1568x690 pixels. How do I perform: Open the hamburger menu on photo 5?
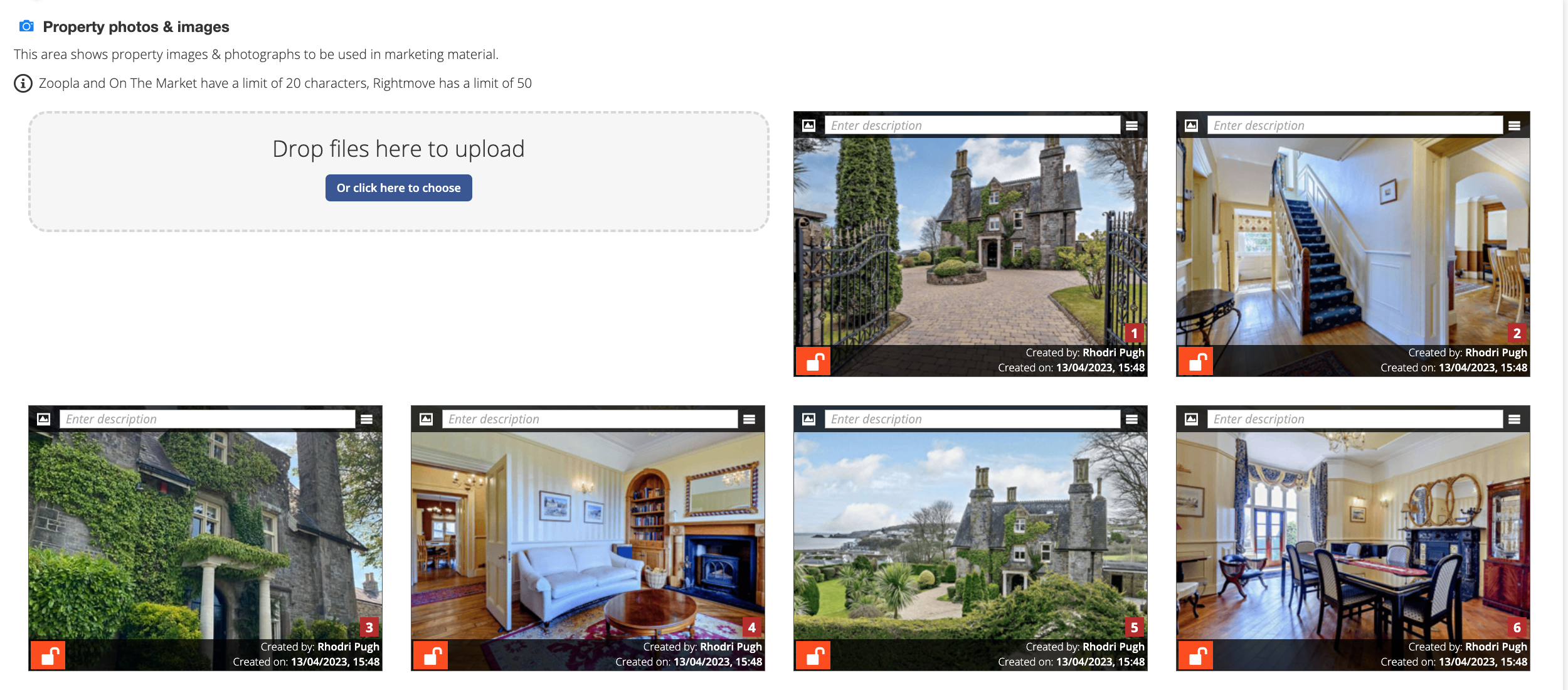point(1132,419)
